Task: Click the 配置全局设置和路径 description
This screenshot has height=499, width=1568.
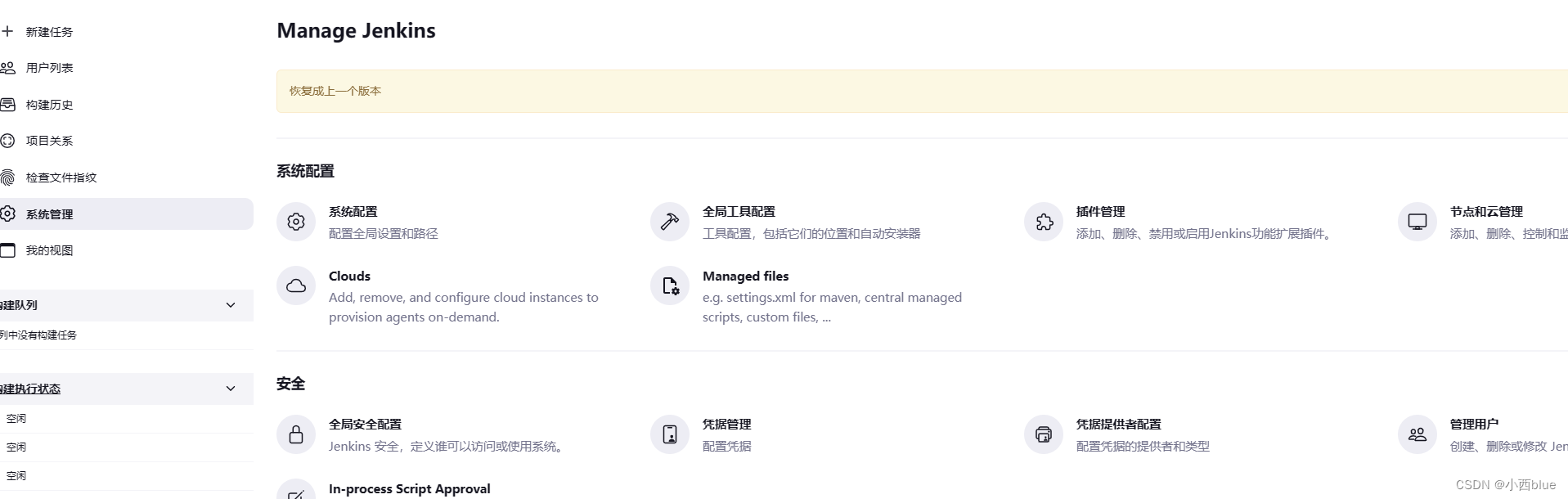Action: tap(384, 233)
